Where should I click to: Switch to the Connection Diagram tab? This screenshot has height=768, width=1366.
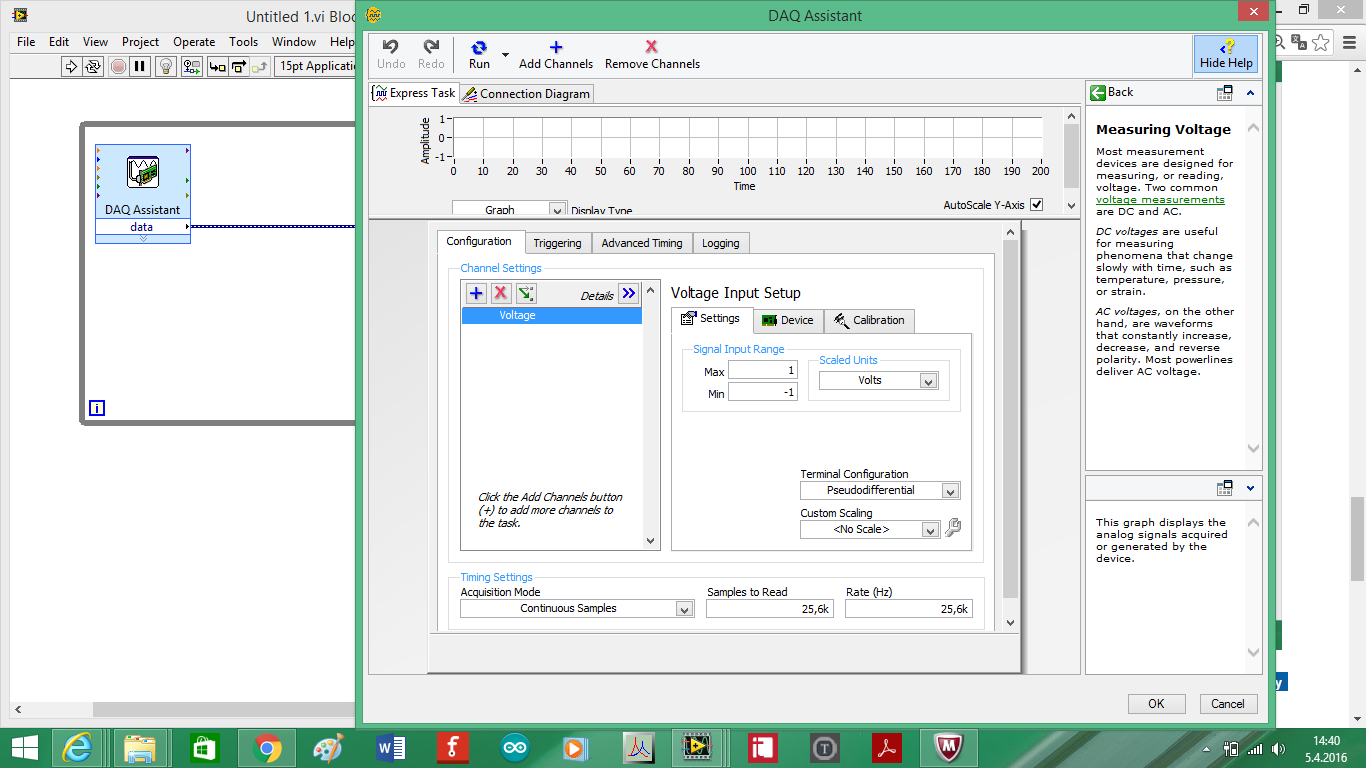click(x=527, y=93)
